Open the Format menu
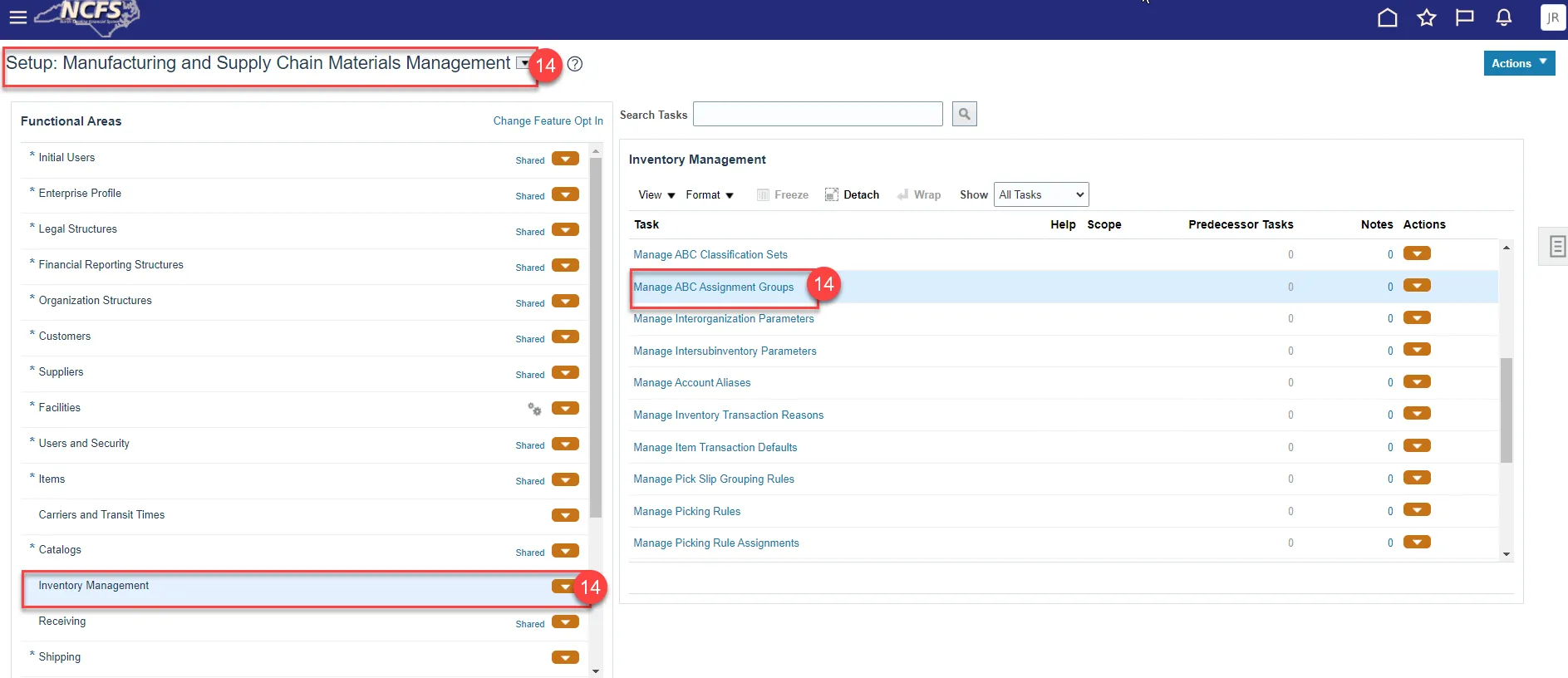The width and height of the screenshot is (1568, 678). click(709, 194)
